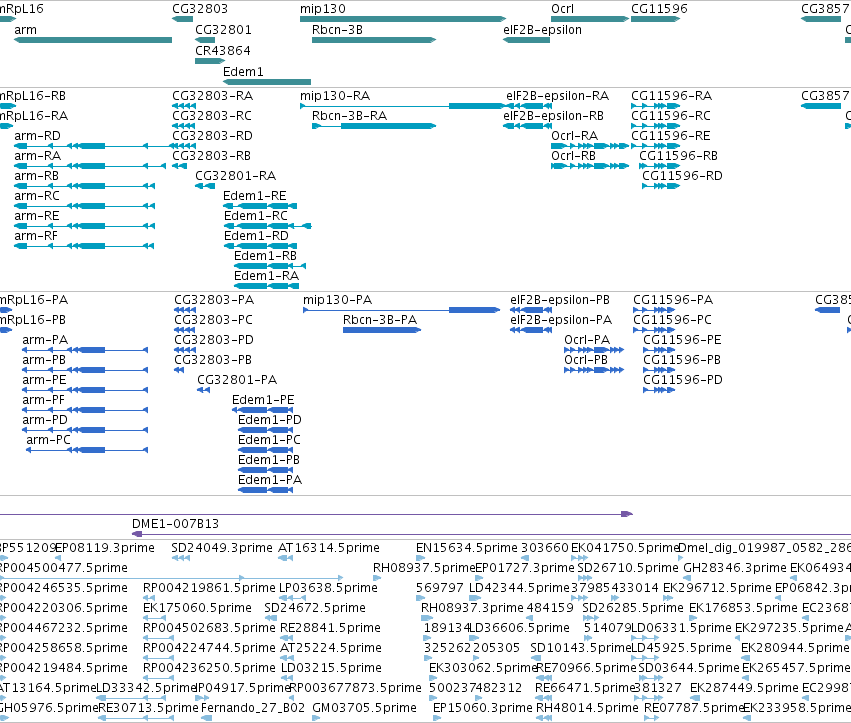Click transcript eIF2B-epsilon-RA
This screenshot has height=723, width=851.
(528, 106)
